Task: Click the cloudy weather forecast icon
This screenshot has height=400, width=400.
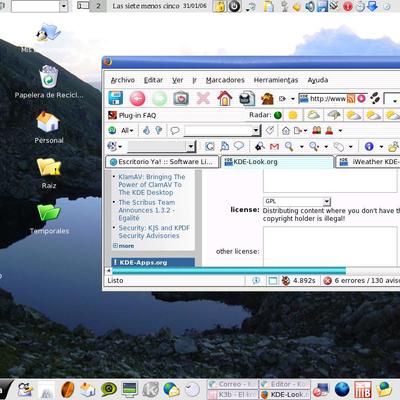Action: tap(313, 115)
